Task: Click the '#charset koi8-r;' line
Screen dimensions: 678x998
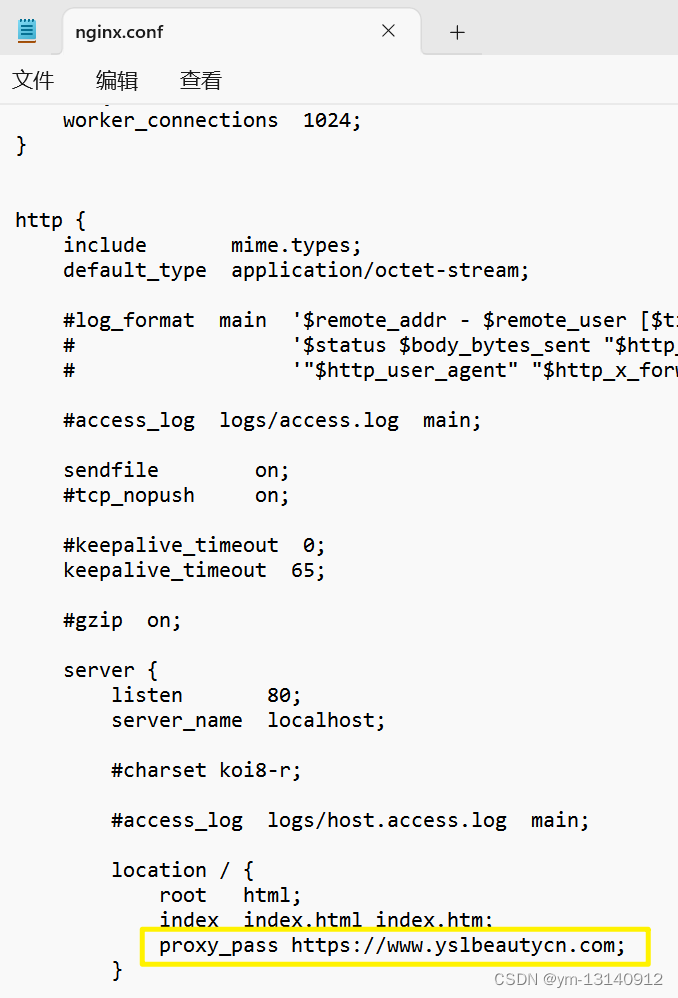Action: [206, 770]
